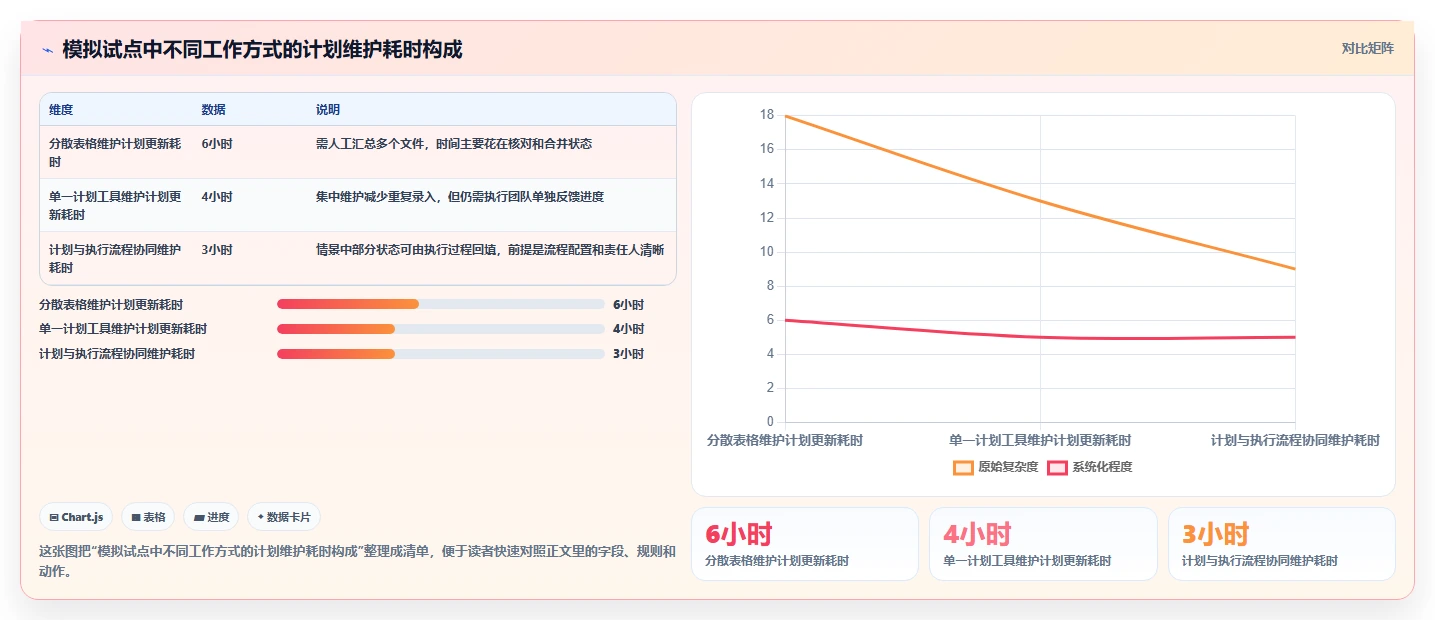The width and height of the screenshot is (1435, 620).
Task: Toggle the 系统化程度 legend entry
Action: click(1089, 467)
